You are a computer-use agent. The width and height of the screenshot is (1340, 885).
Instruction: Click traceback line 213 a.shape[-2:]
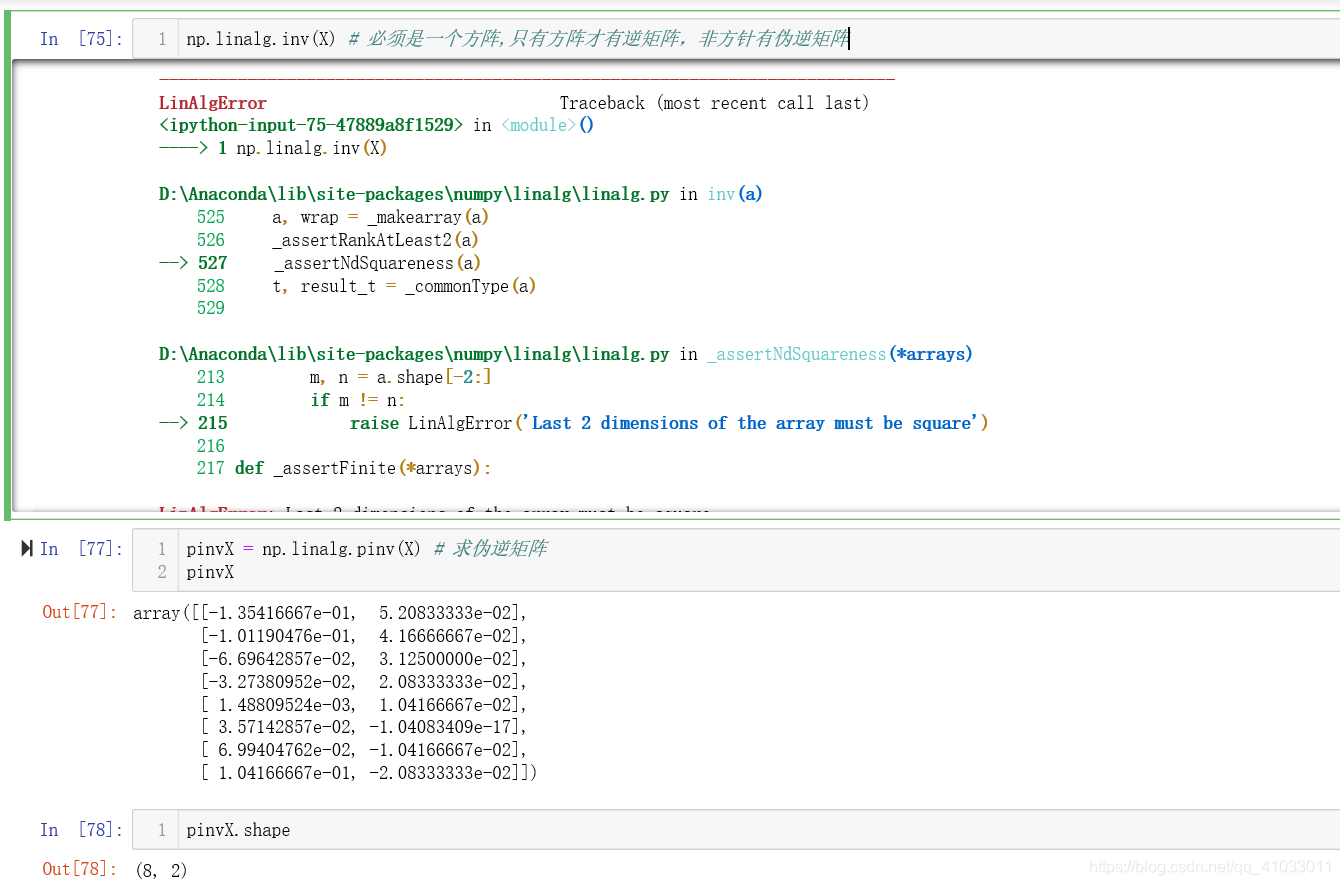tap(345, 377)
